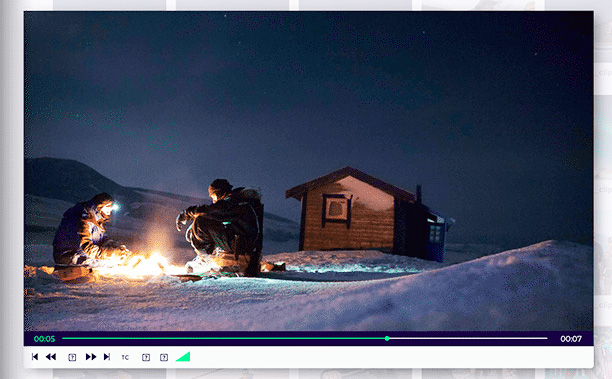Click the rewind double-arrow icon
612x379 pixels.
tap(51, 357)
